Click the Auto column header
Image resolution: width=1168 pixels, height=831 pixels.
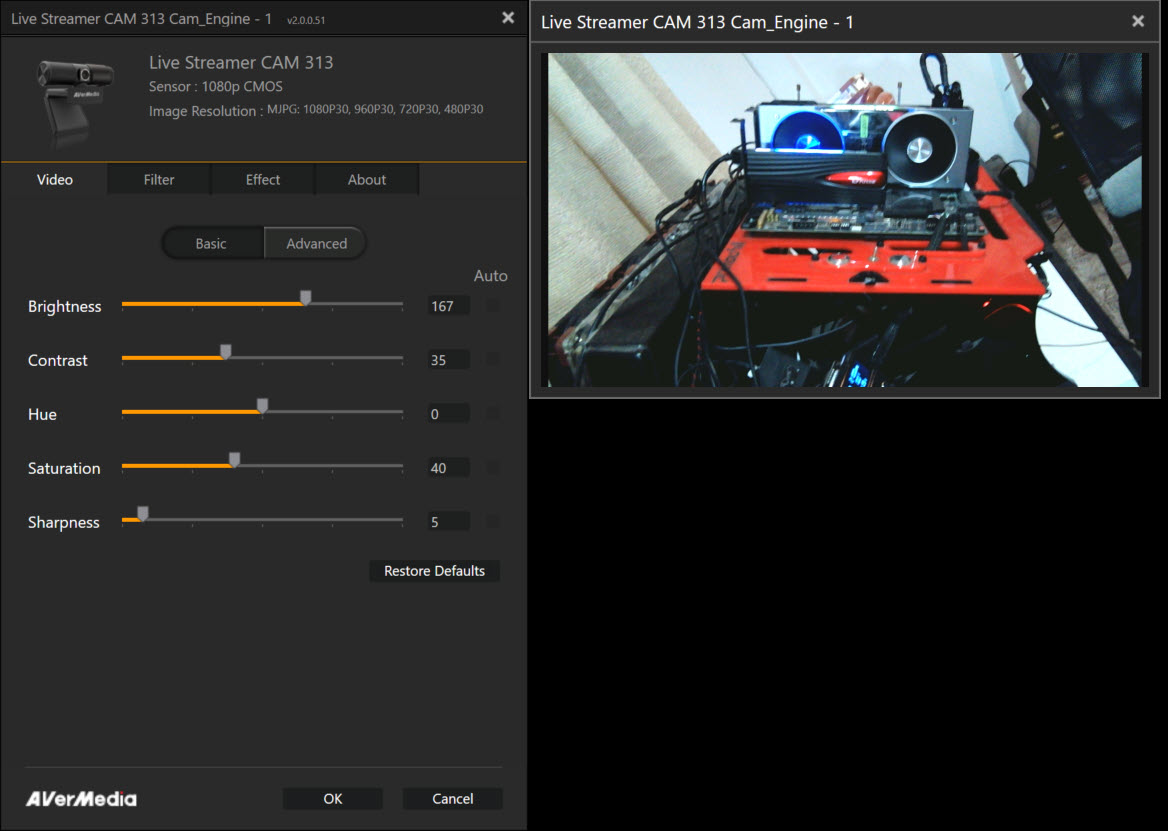[490, 276]
